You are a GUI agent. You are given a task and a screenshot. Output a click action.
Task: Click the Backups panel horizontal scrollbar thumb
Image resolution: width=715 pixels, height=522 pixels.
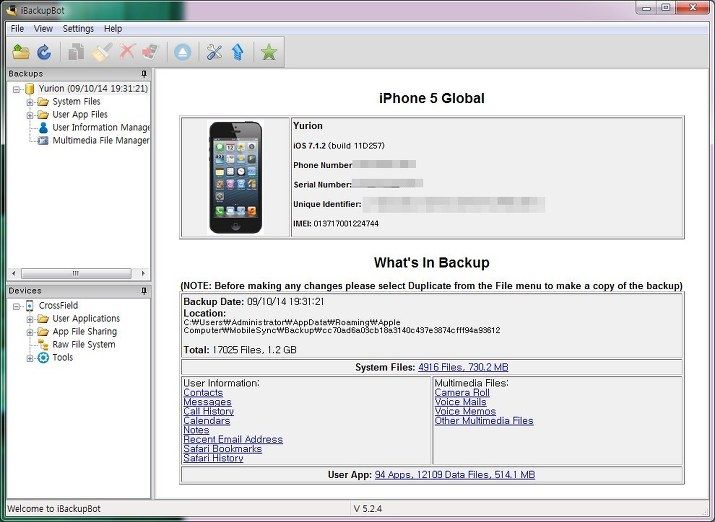pos(76,273)
